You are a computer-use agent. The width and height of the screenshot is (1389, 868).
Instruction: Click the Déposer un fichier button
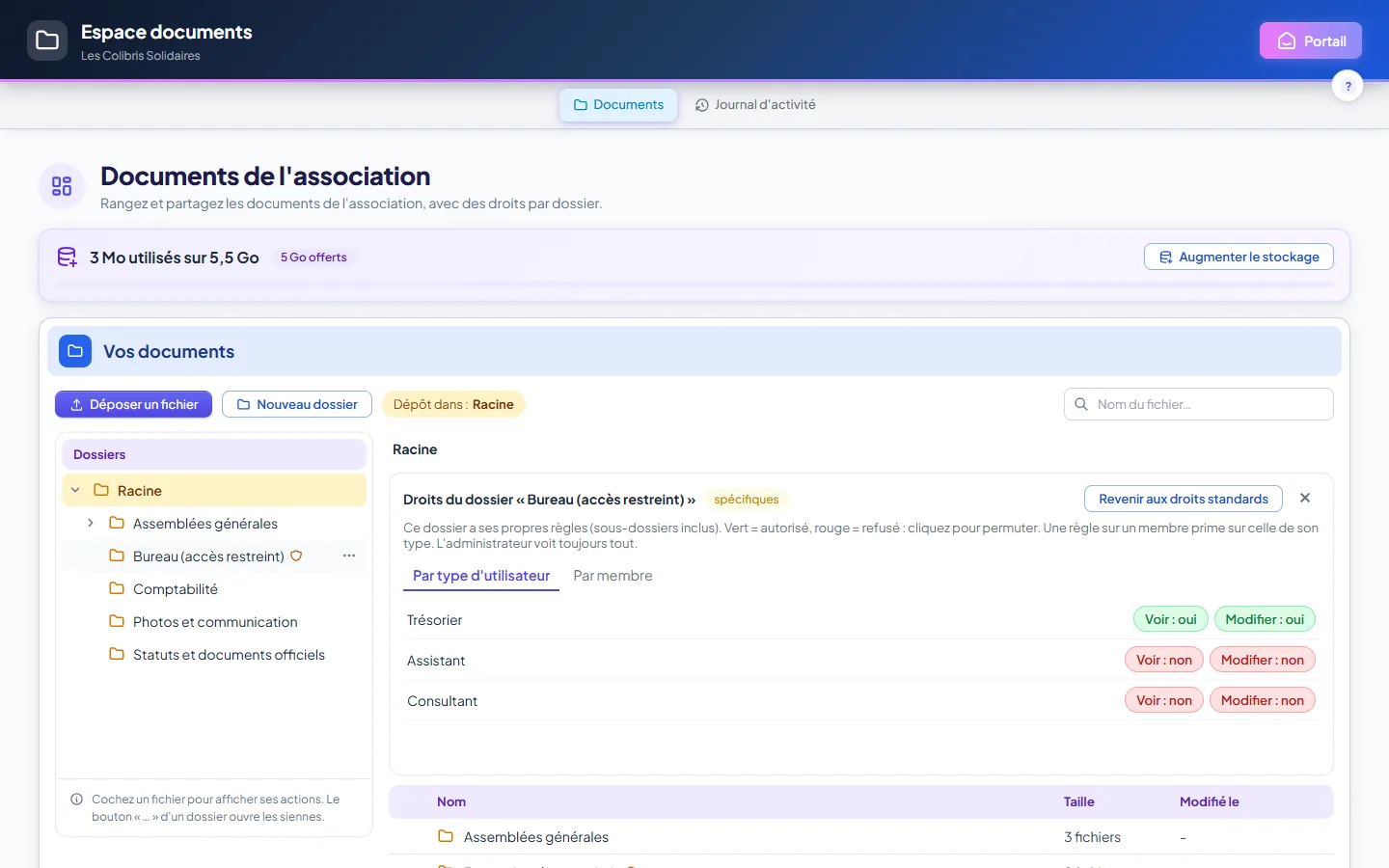pyautogui.click(x=134, y=404)
